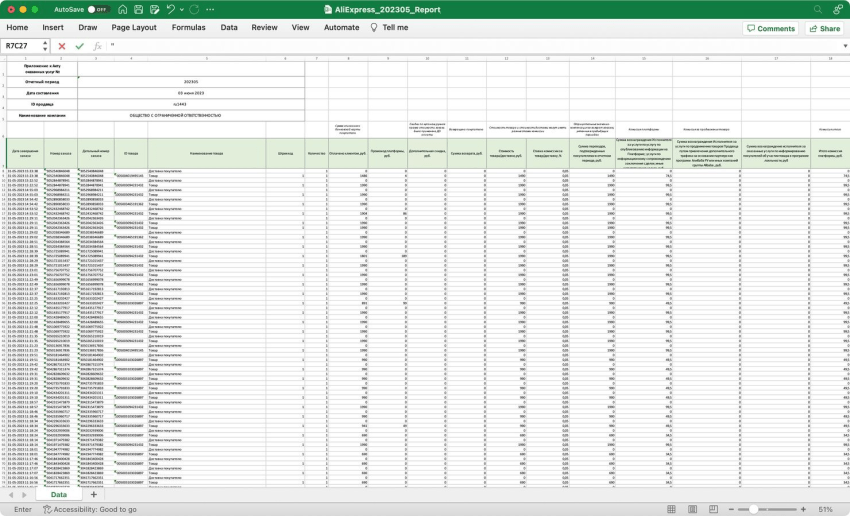Click the zoom in plus button
Image resolution: width=850 pixels, height=516 pixels.
click(x=803, y=509)
